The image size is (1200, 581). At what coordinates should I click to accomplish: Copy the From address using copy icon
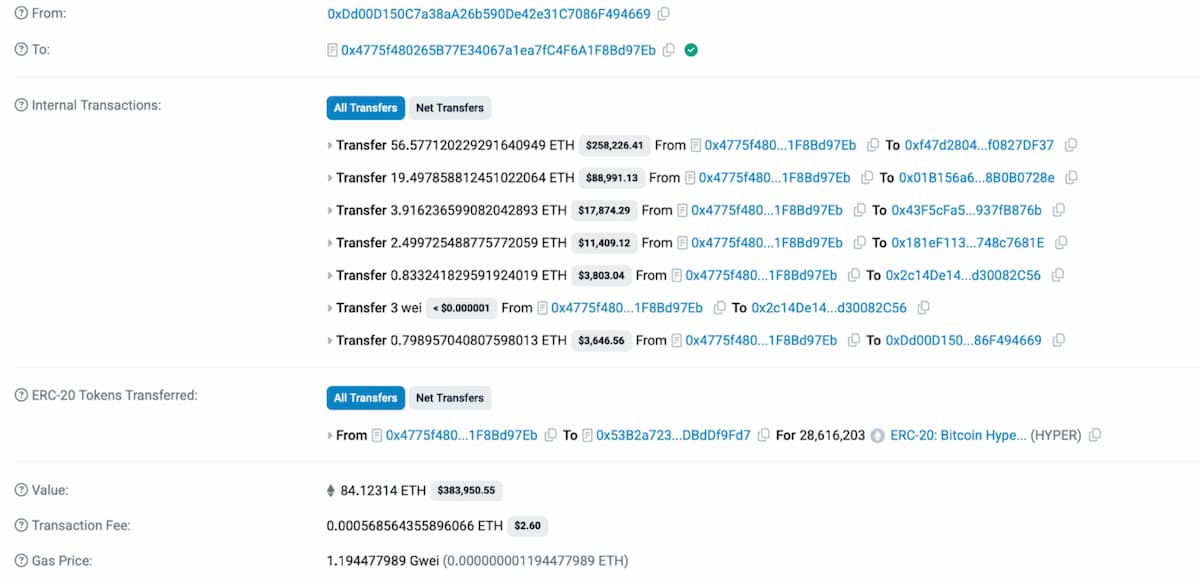[x=664, y=15]
